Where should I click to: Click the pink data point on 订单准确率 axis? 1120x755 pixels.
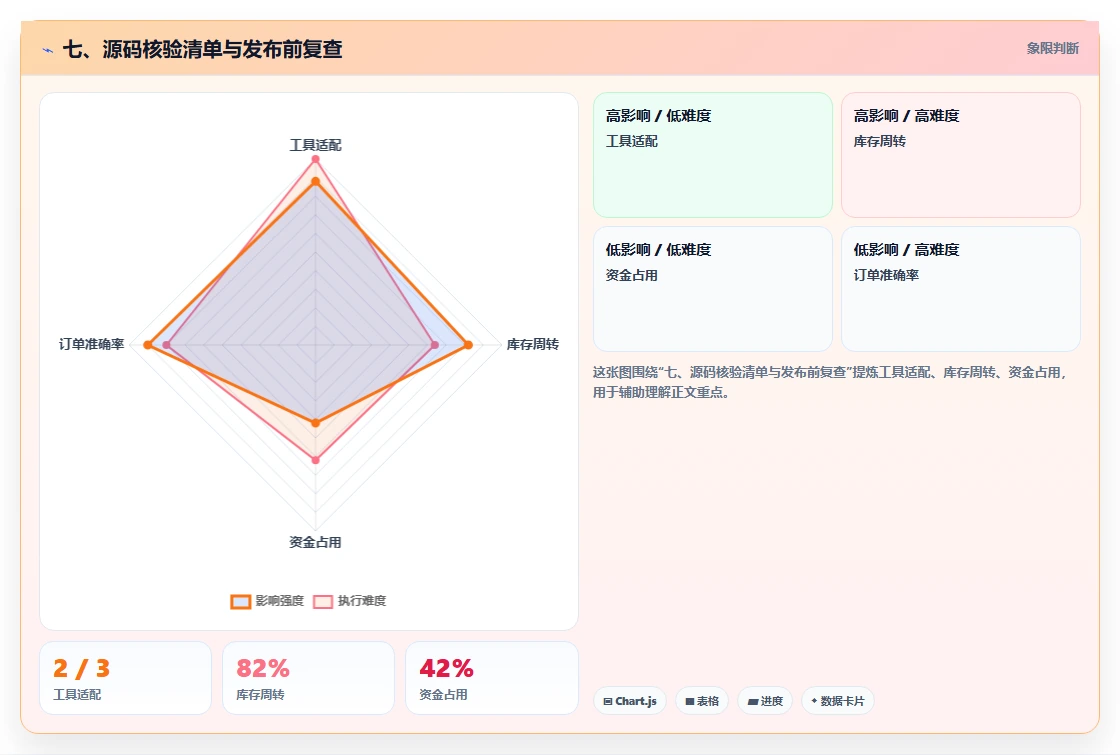[x=166, y=345]
